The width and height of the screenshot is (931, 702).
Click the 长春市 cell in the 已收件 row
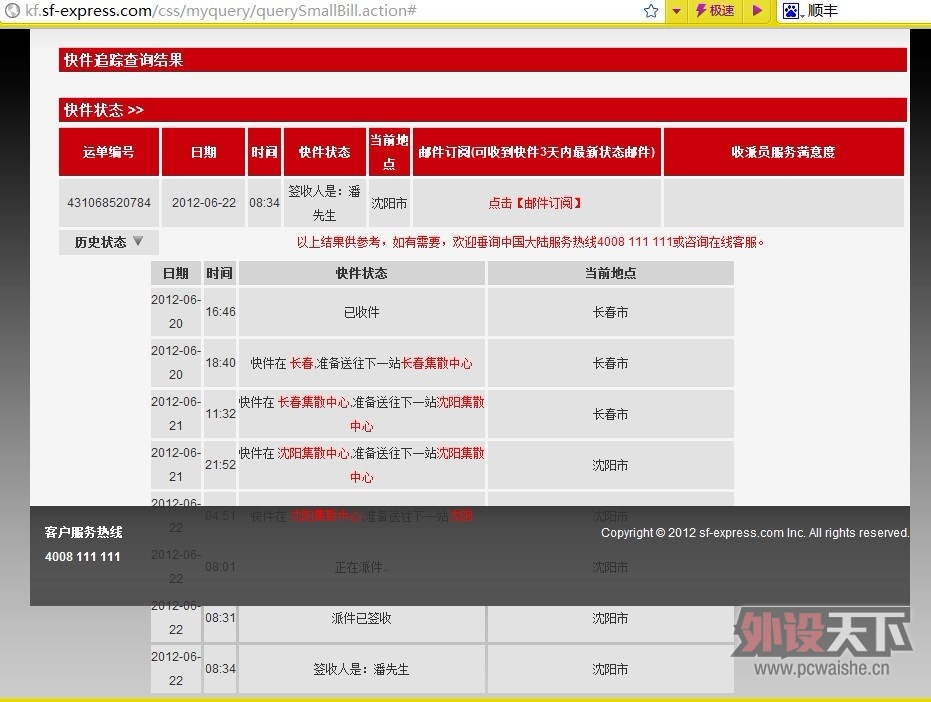click(610, 312)
